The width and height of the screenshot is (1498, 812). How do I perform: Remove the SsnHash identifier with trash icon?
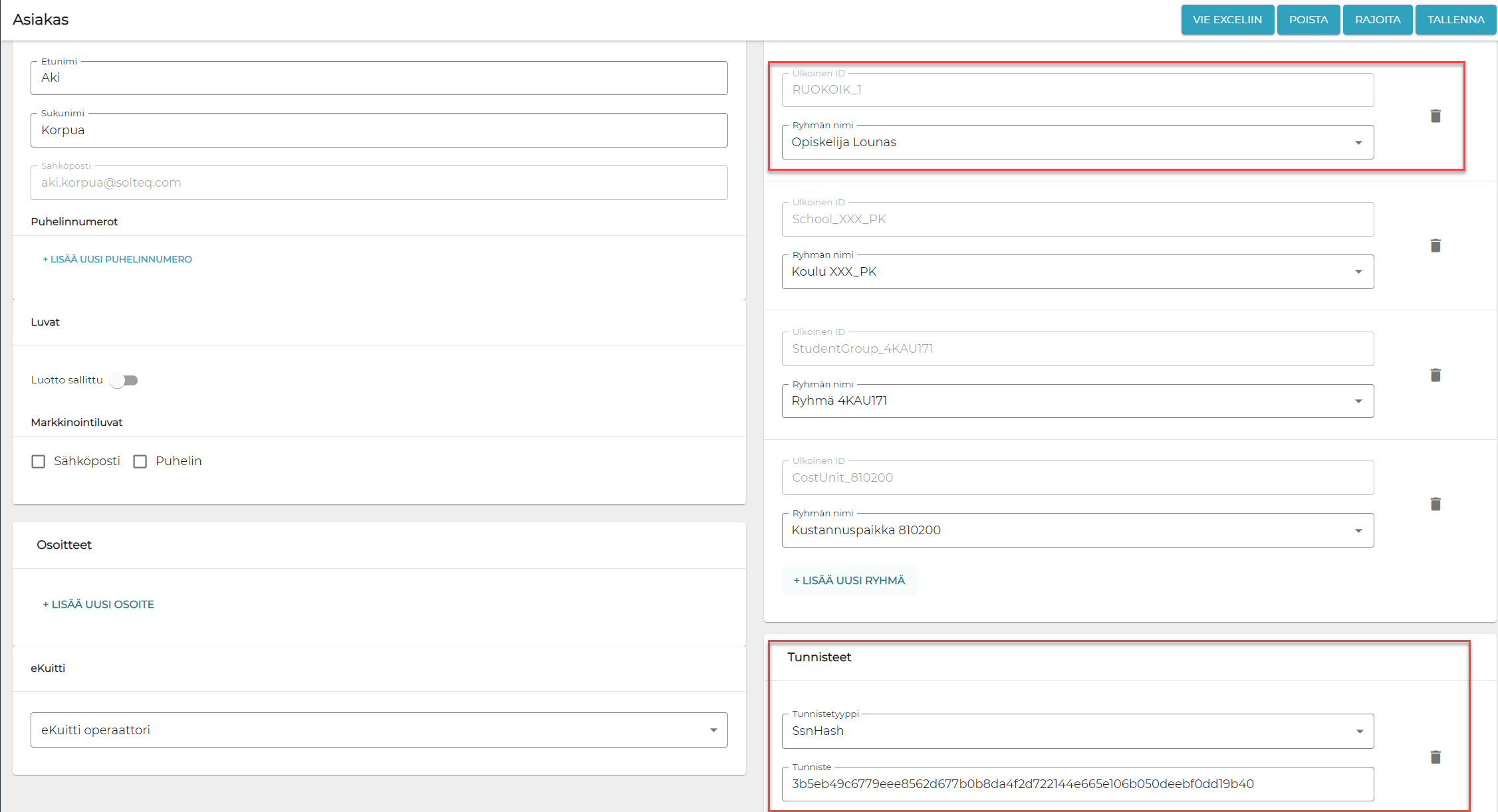point(1435,758)
